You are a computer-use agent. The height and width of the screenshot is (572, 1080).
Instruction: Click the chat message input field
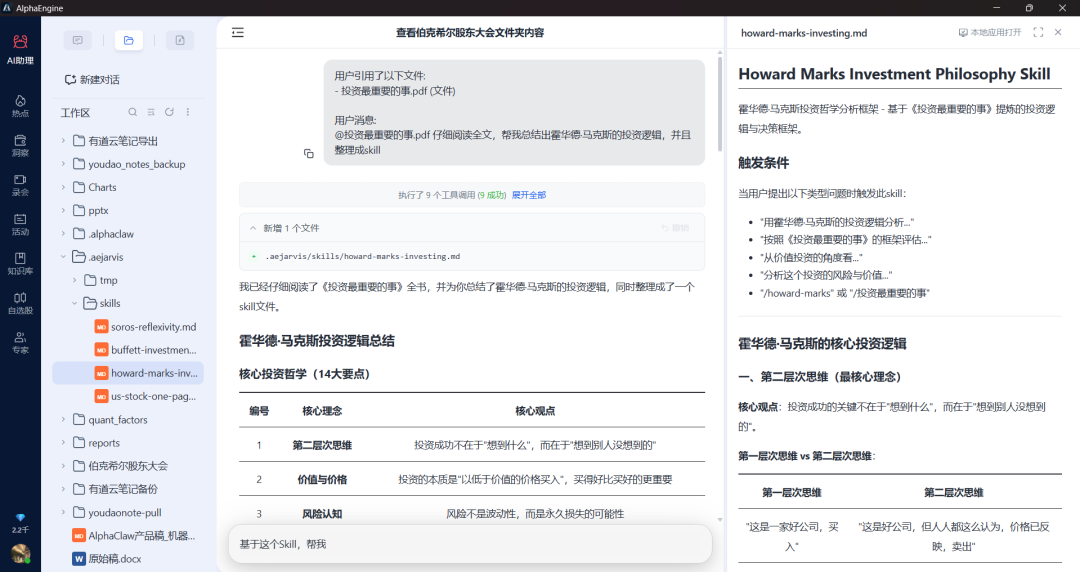point(470,544)
